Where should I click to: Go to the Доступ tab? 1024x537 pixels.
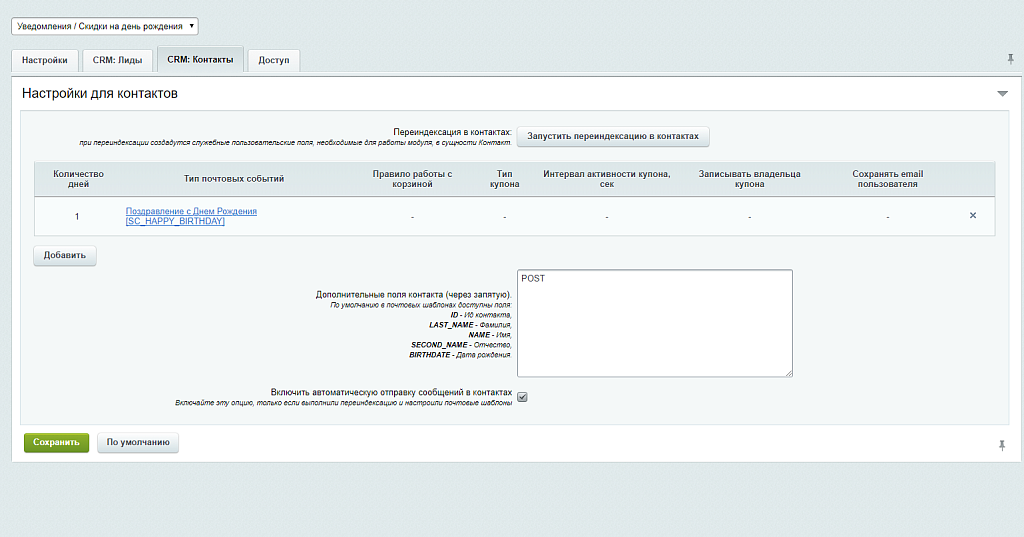point(273,60)
